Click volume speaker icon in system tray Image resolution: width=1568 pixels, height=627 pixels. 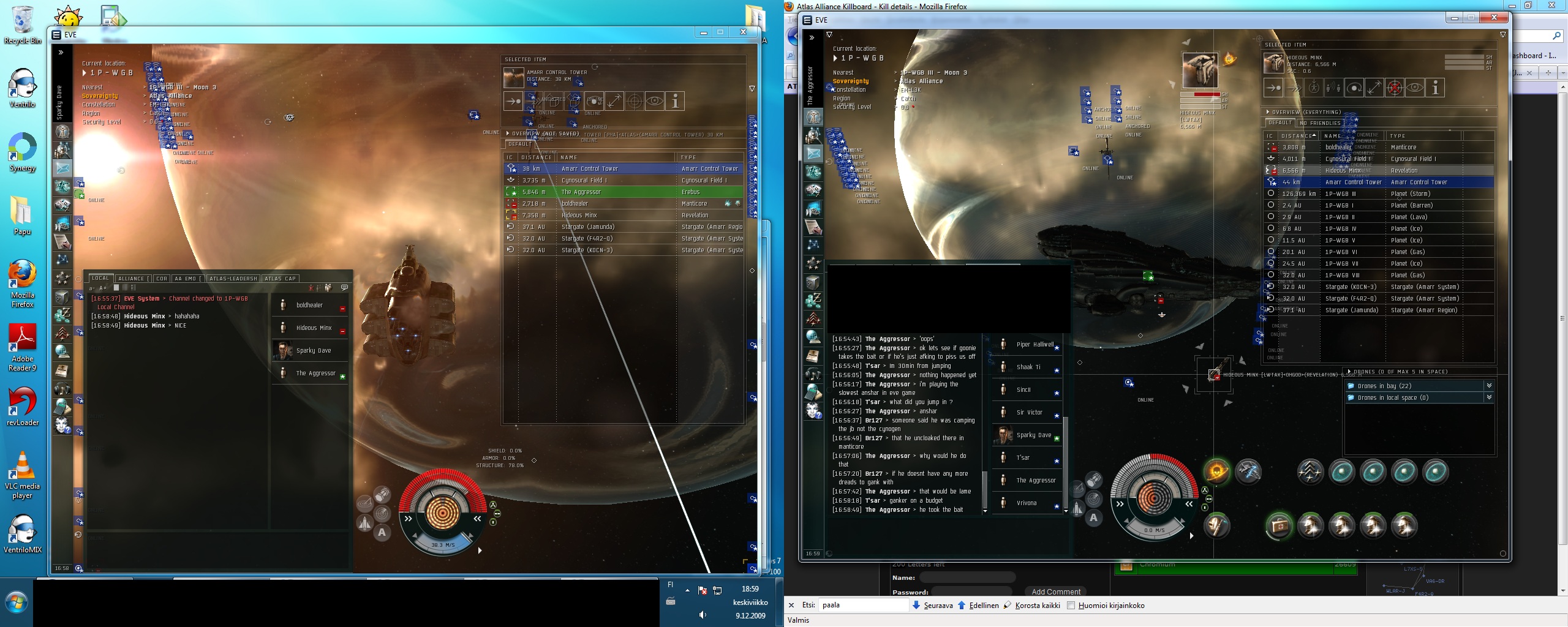click(x=703, y=615)
